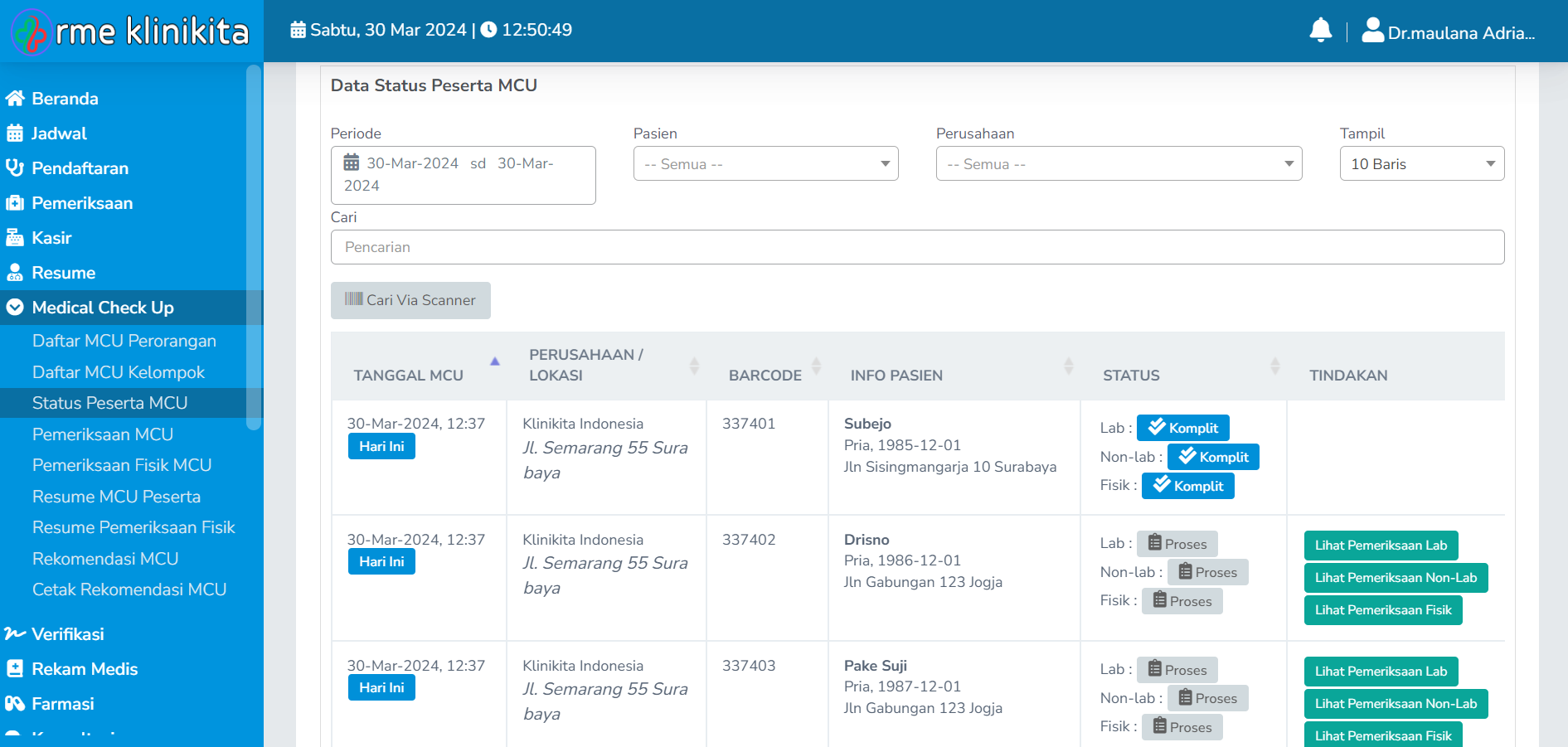This screenshot has height=747, width=1568.
Task: Click the Pendaftaran stethoscope icon
Action: [15, 168]
